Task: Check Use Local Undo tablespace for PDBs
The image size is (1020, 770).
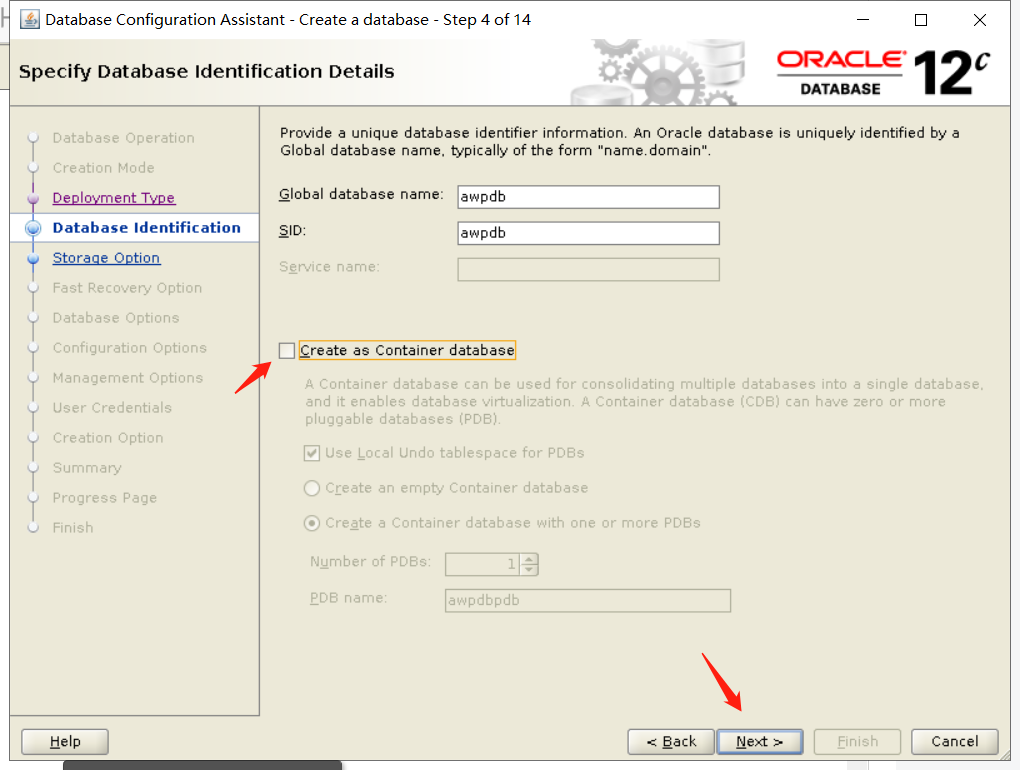Action: point(310,452)
